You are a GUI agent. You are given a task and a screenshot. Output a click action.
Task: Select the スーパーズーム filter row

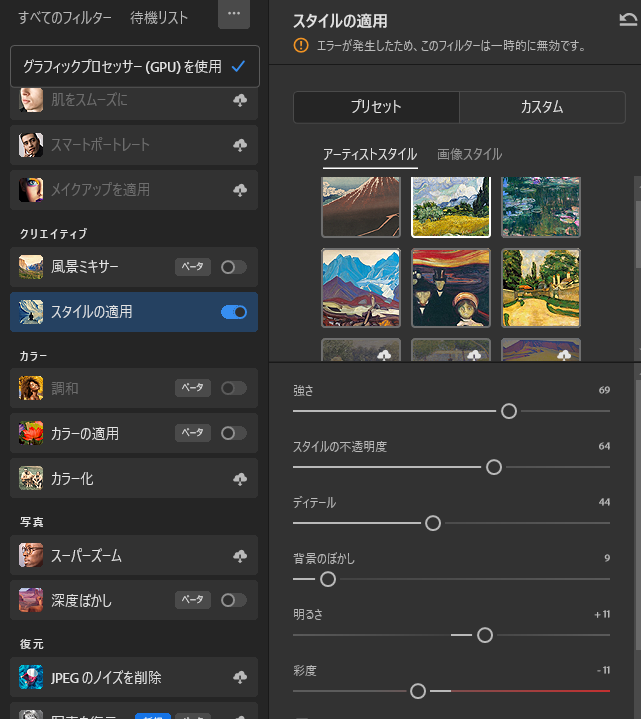[134, 555]
